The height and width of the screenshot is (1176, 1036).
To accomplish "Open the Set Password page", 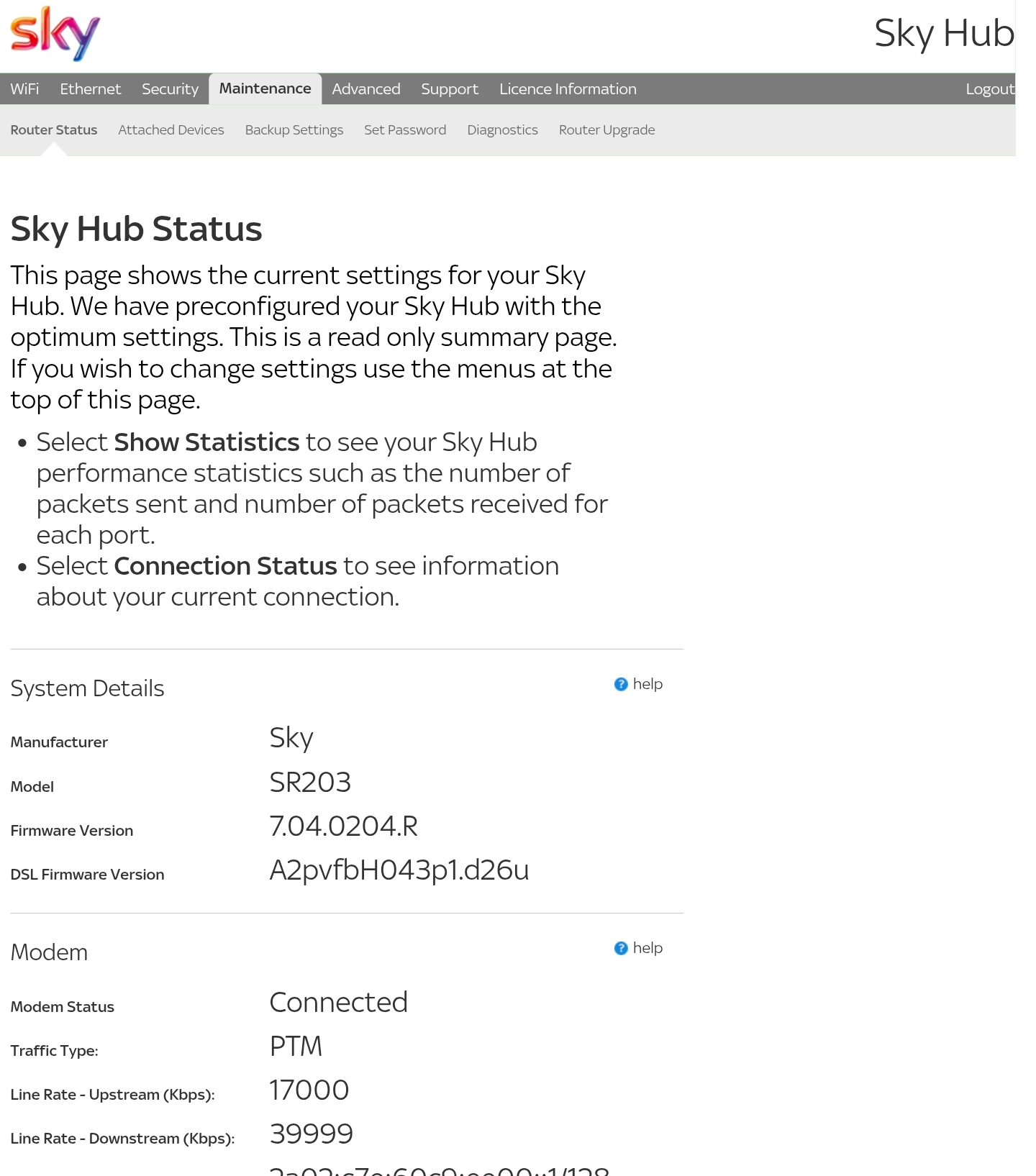I will point(405,130).
